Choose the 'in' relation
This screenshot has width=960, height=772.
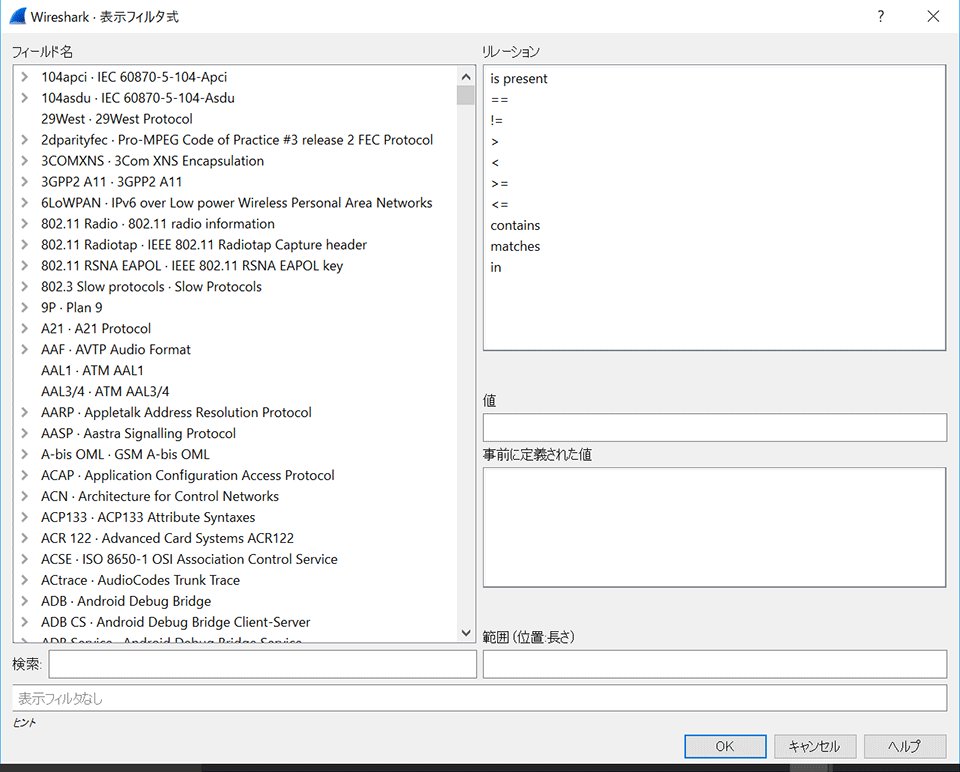click(x=496, y=268)
